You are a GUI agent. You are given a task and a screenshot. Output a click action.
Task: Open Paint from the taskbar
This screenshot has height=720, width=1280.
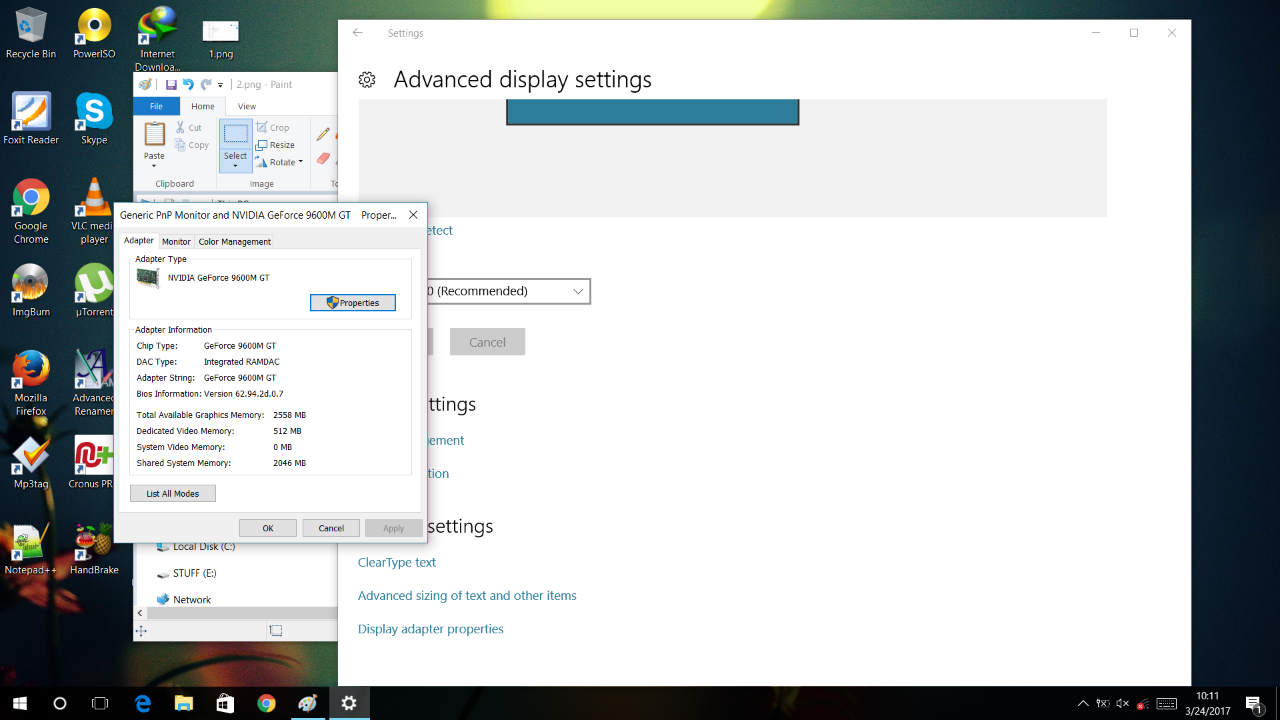(x=307, y=703)
